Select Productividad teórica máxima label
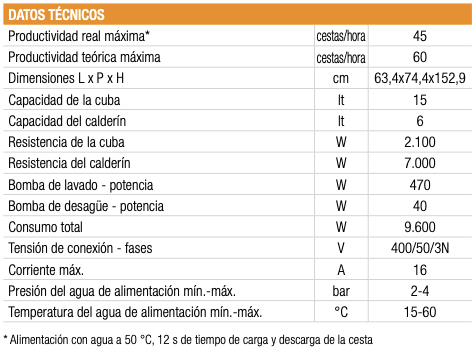Screen dimensions: 475x360 coord(84,57)
